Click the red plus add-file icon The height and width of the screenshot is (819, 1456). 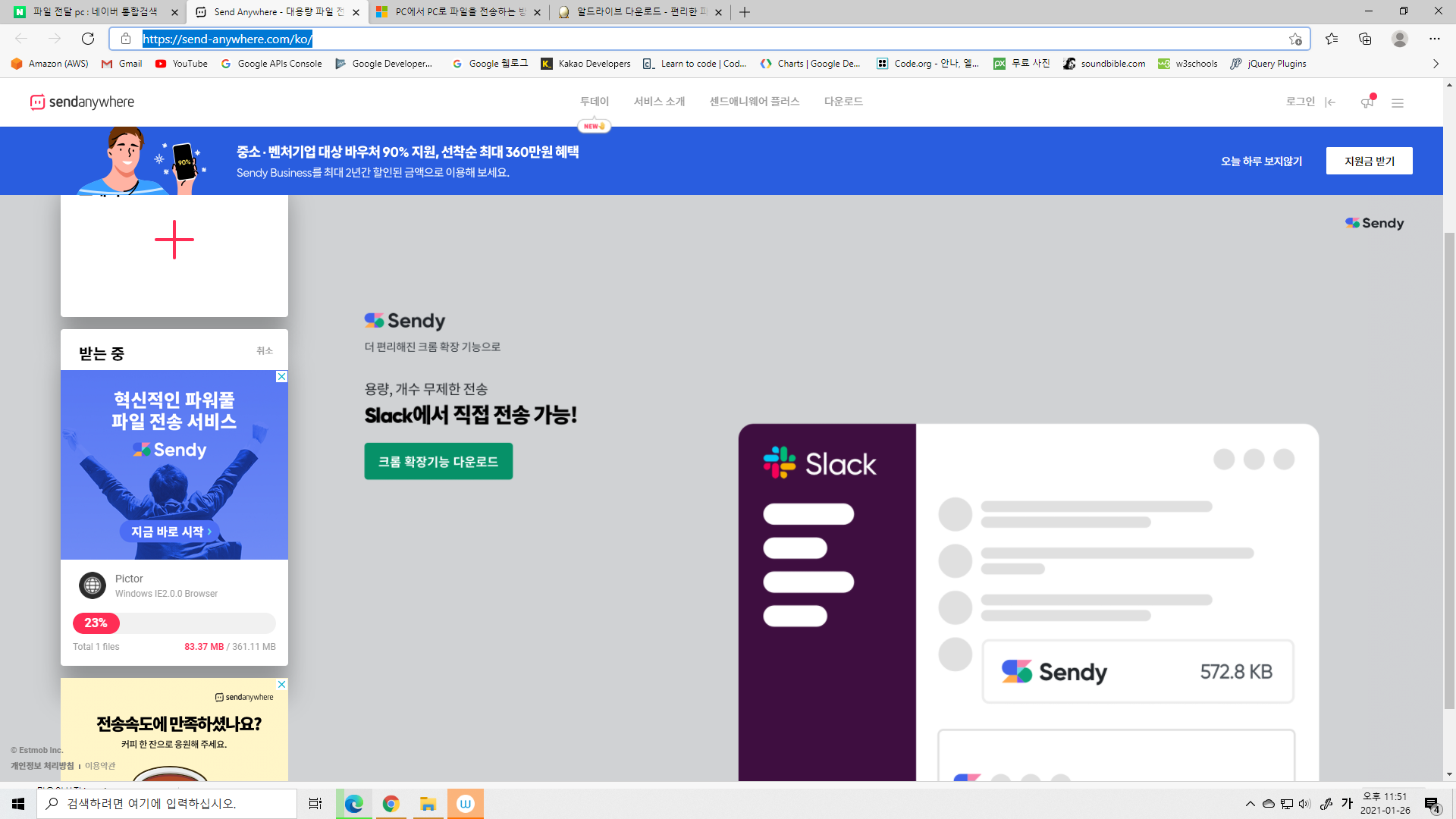(174, 240)
